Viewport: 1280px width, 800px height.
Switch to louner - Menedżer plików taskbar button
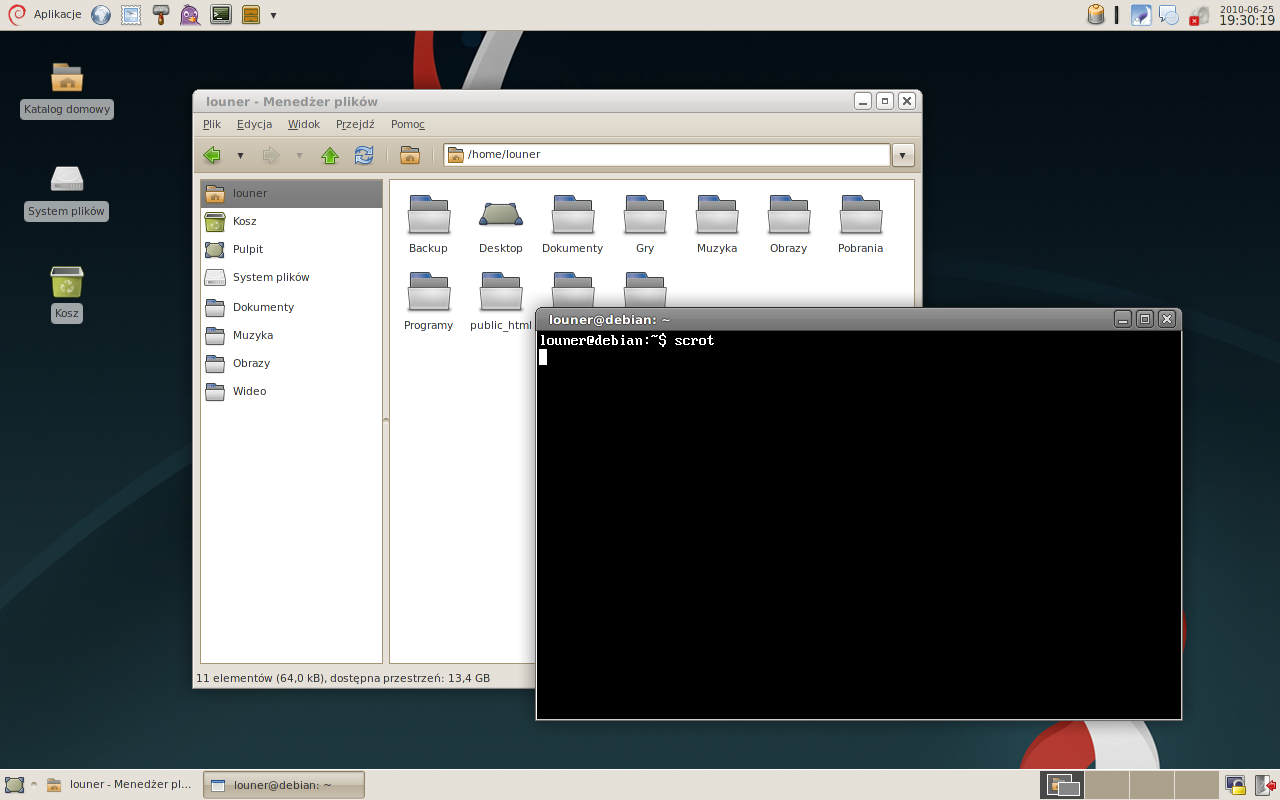120,785
